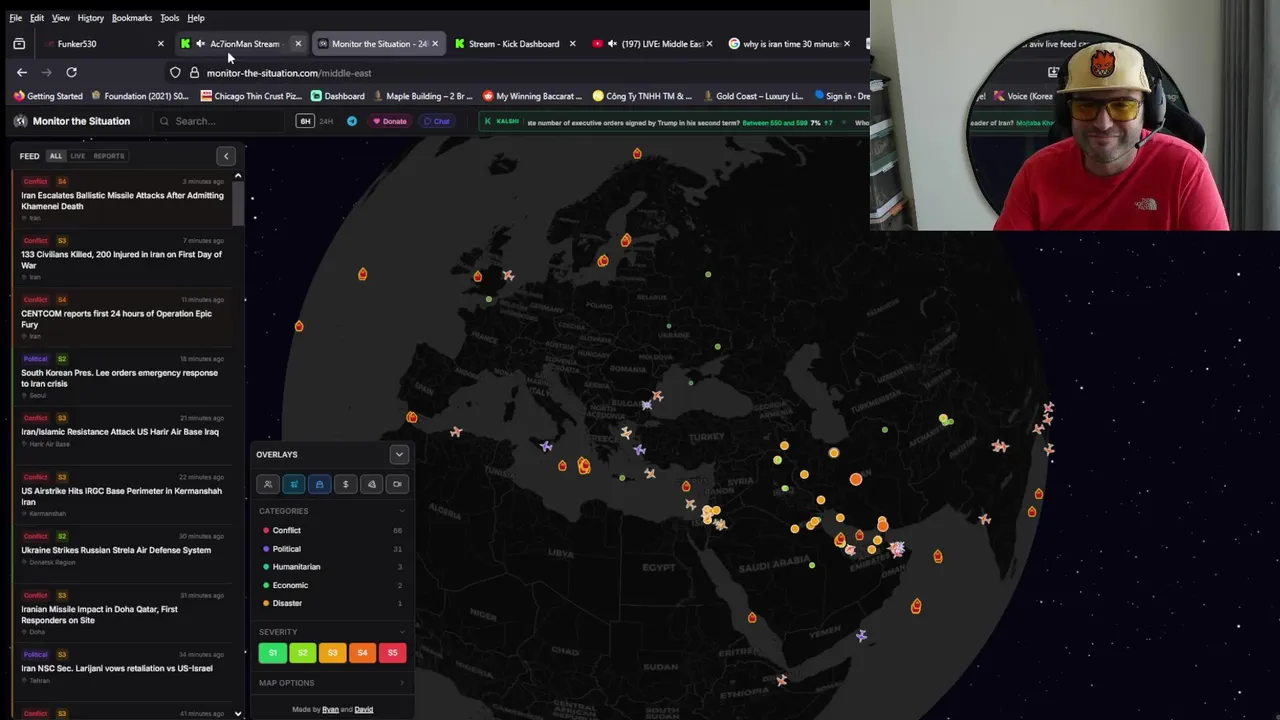
Task: Open the Getting Started bookmark
Action: (48, 96)
